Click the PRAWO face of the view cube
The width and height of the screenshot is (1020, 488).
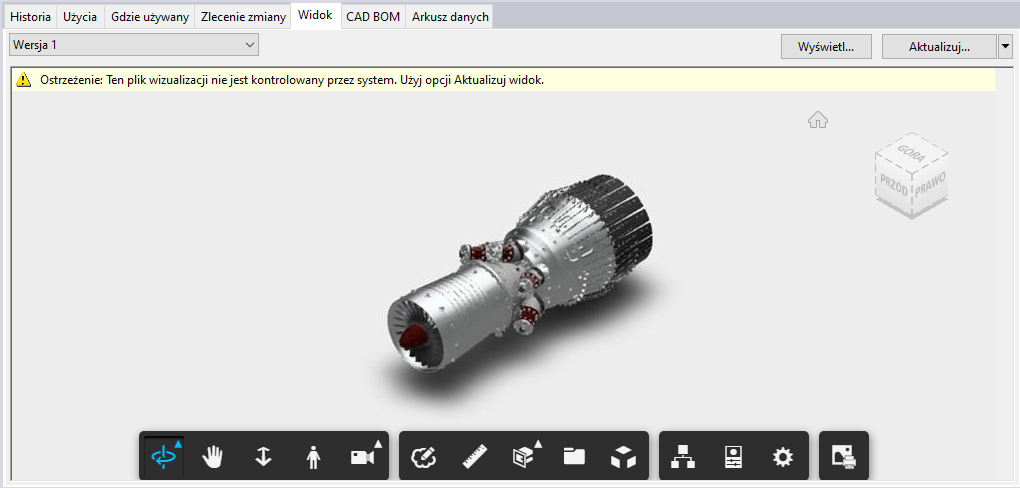click(930, 183)
